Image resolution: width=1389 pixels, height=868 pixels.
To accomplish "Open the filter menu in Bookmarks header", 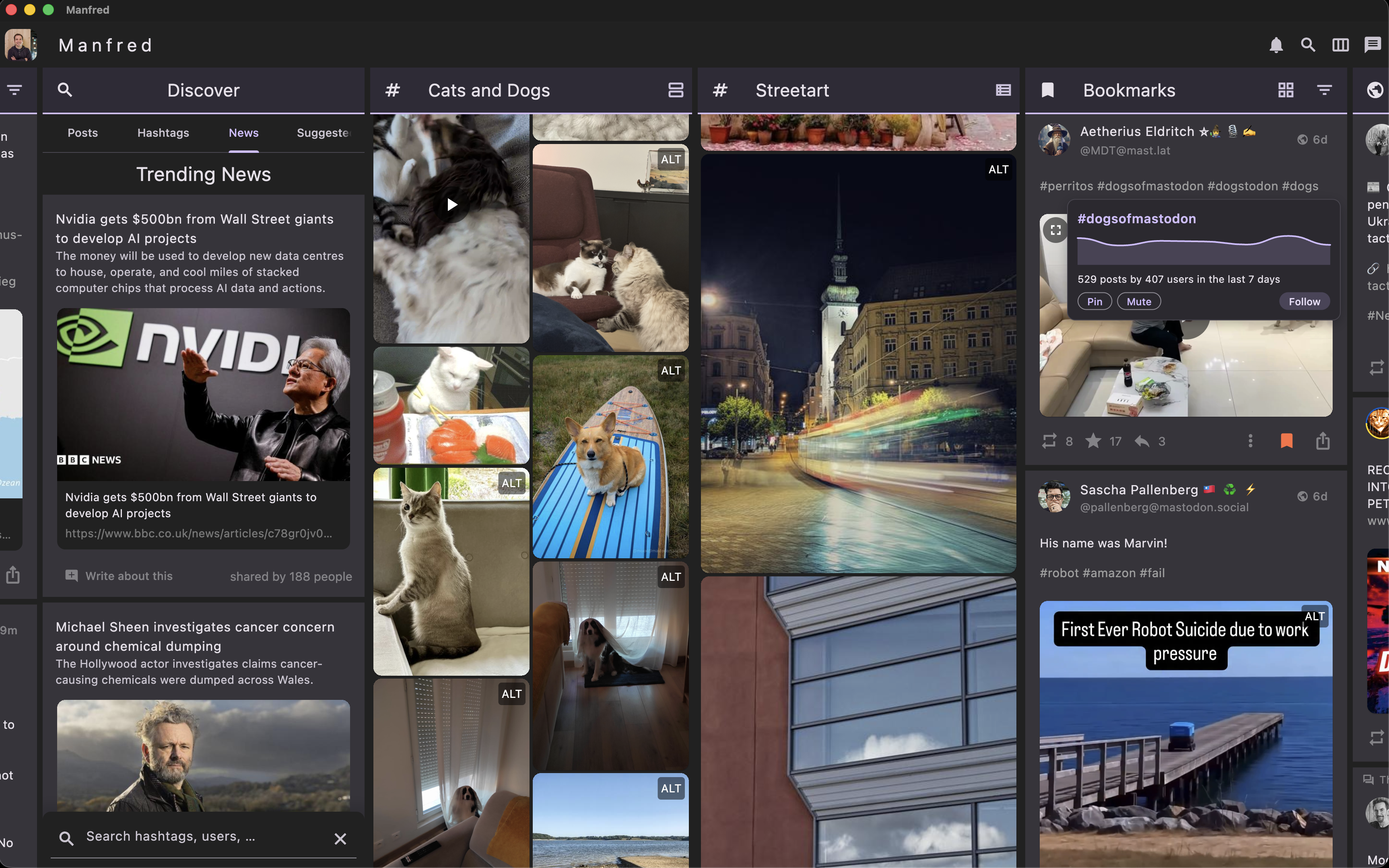I will [x=1324, y=90].
